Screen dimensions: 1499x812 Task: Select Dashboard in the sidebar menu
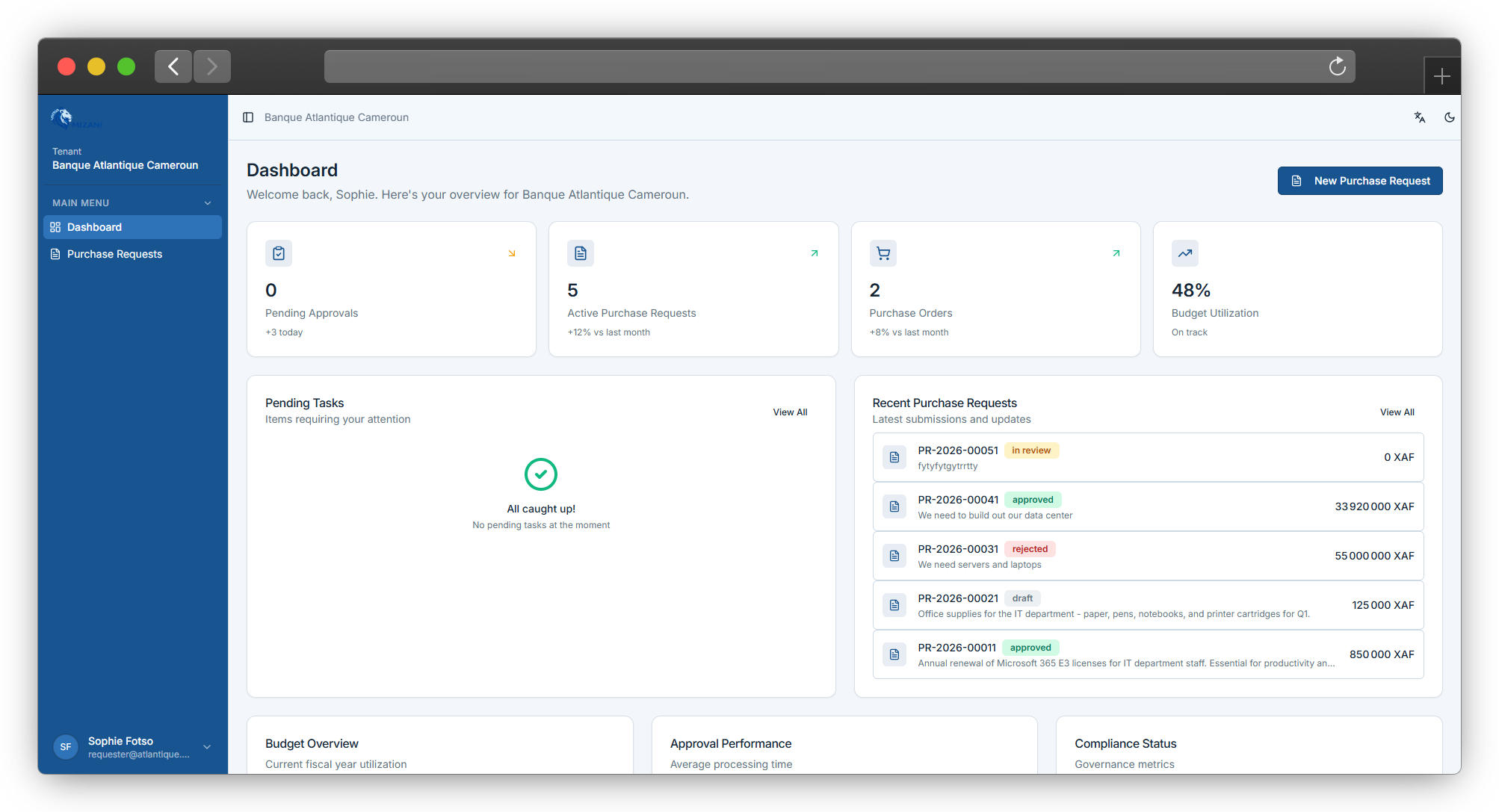click(94, 227)
